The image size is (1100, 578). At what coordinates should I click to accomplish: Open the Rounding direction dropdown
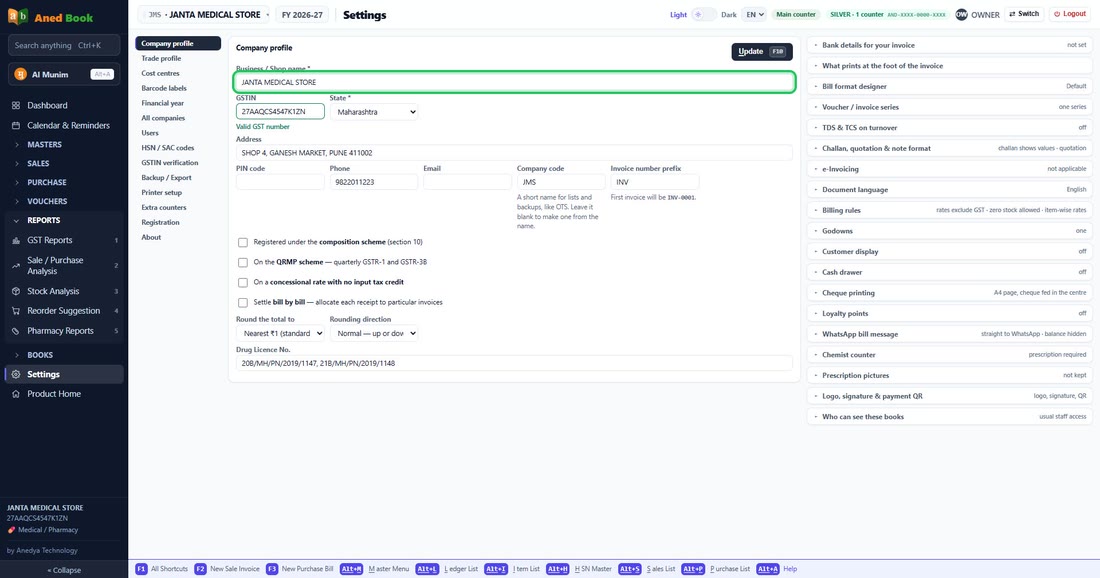(374, 333)
